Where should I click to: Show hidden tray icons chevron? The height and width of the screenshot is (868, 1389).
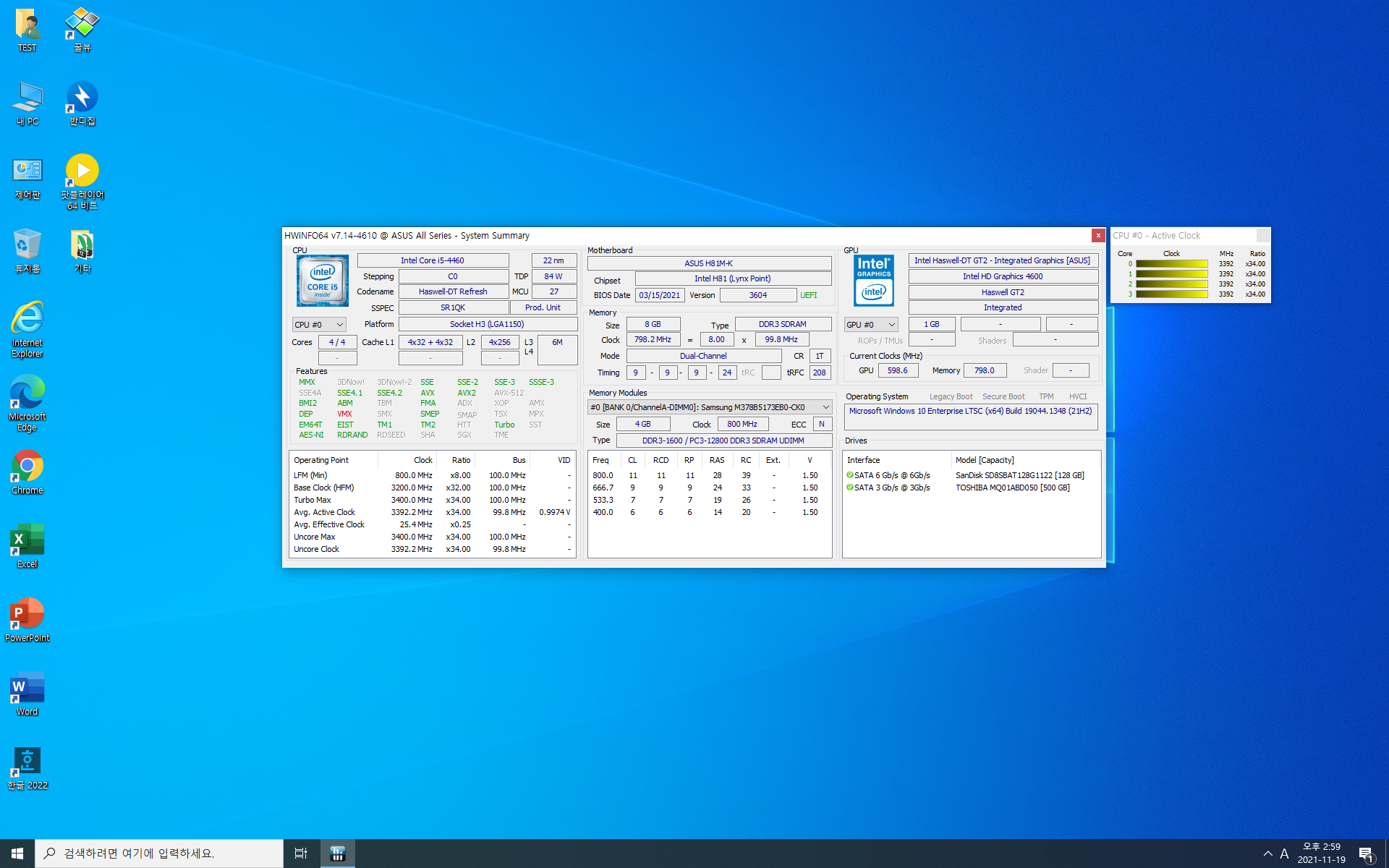[1268, 854]
